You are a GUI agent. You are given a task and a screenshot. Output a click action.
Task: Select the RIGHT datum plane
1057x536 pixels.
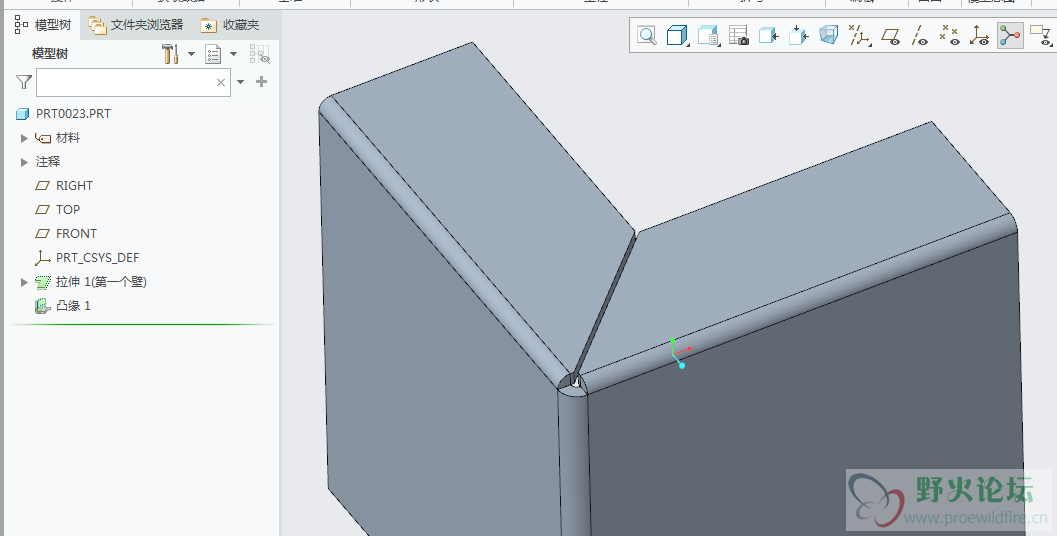(64, 185)
